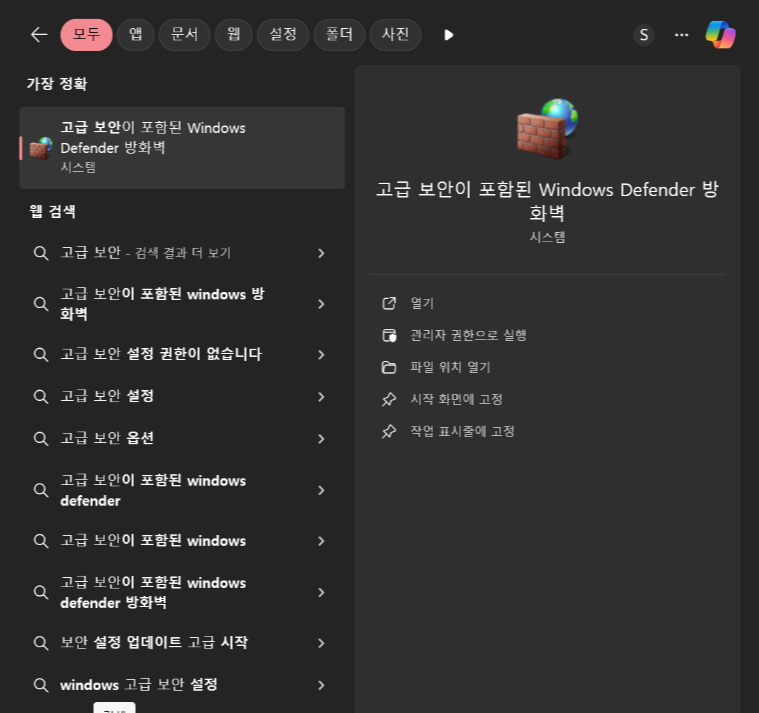Image resolution: width=759 pixels, height=713 pixels.
Task: Click search icon beside 검색 결과 더 보기
Action: pos(41,253)
